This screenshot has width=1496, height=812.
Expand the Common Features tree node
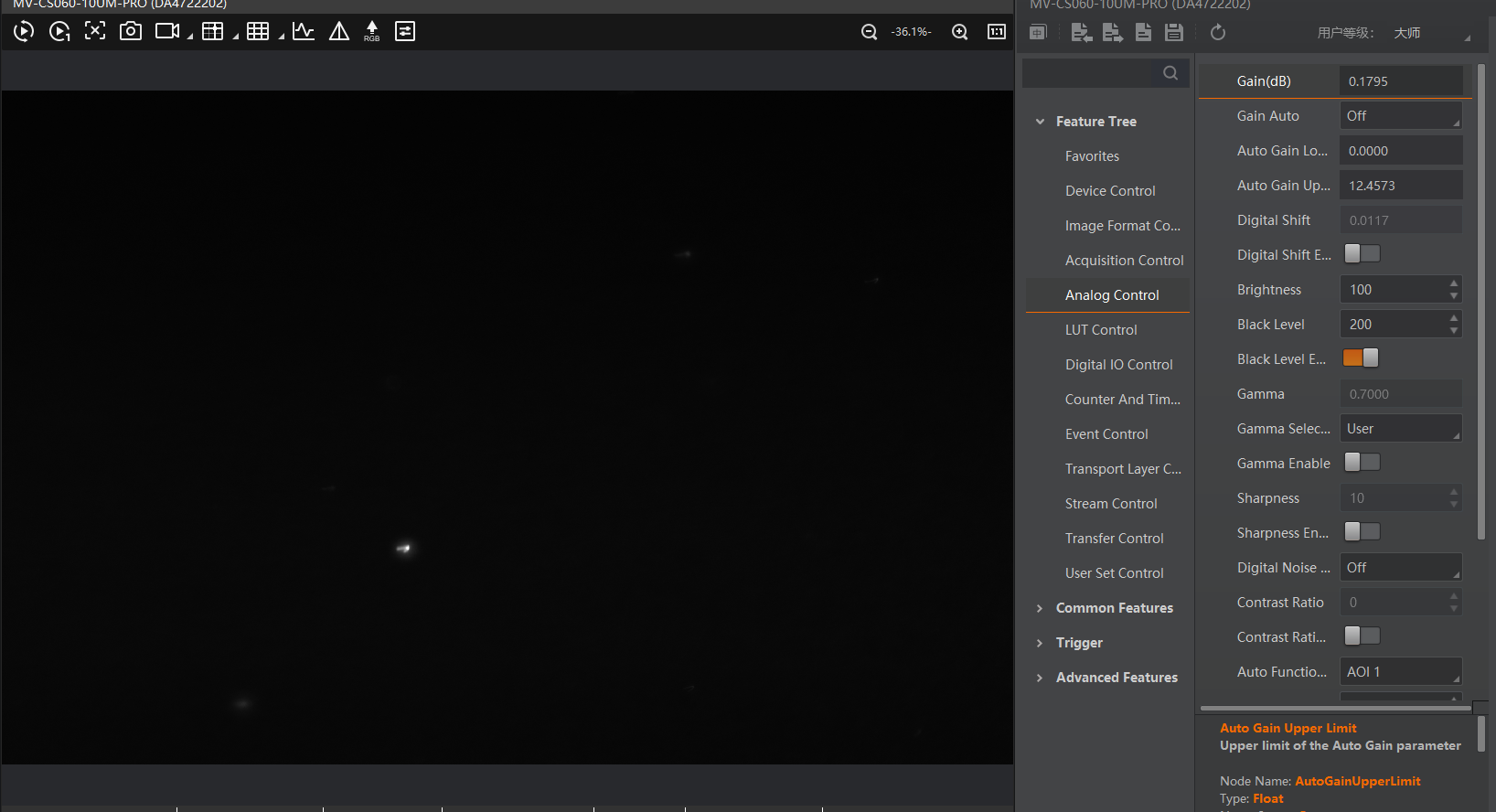[x=1040, y=608]
